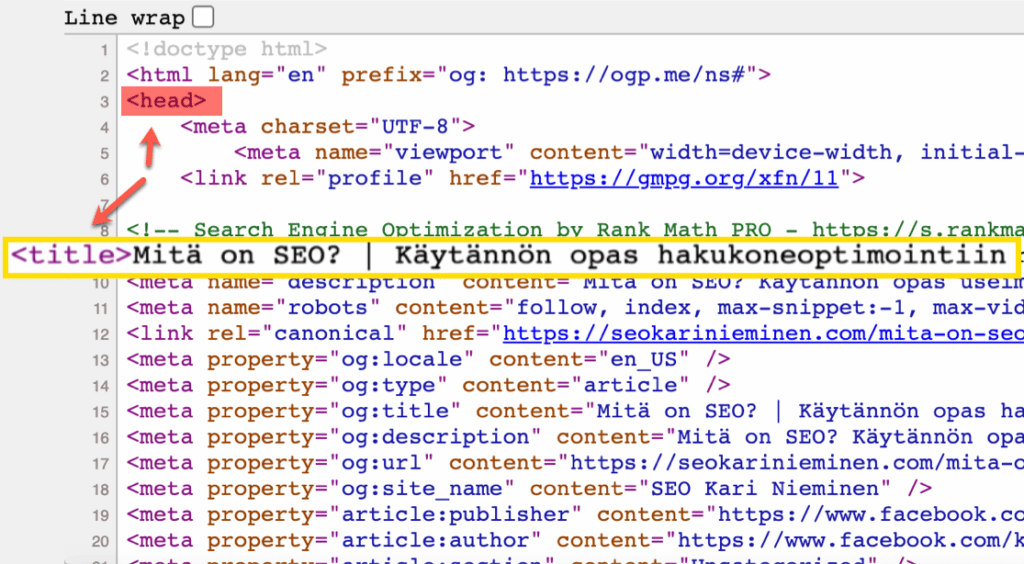
Task: Click the og:description meta property line
Action: (x=575, y=437)
